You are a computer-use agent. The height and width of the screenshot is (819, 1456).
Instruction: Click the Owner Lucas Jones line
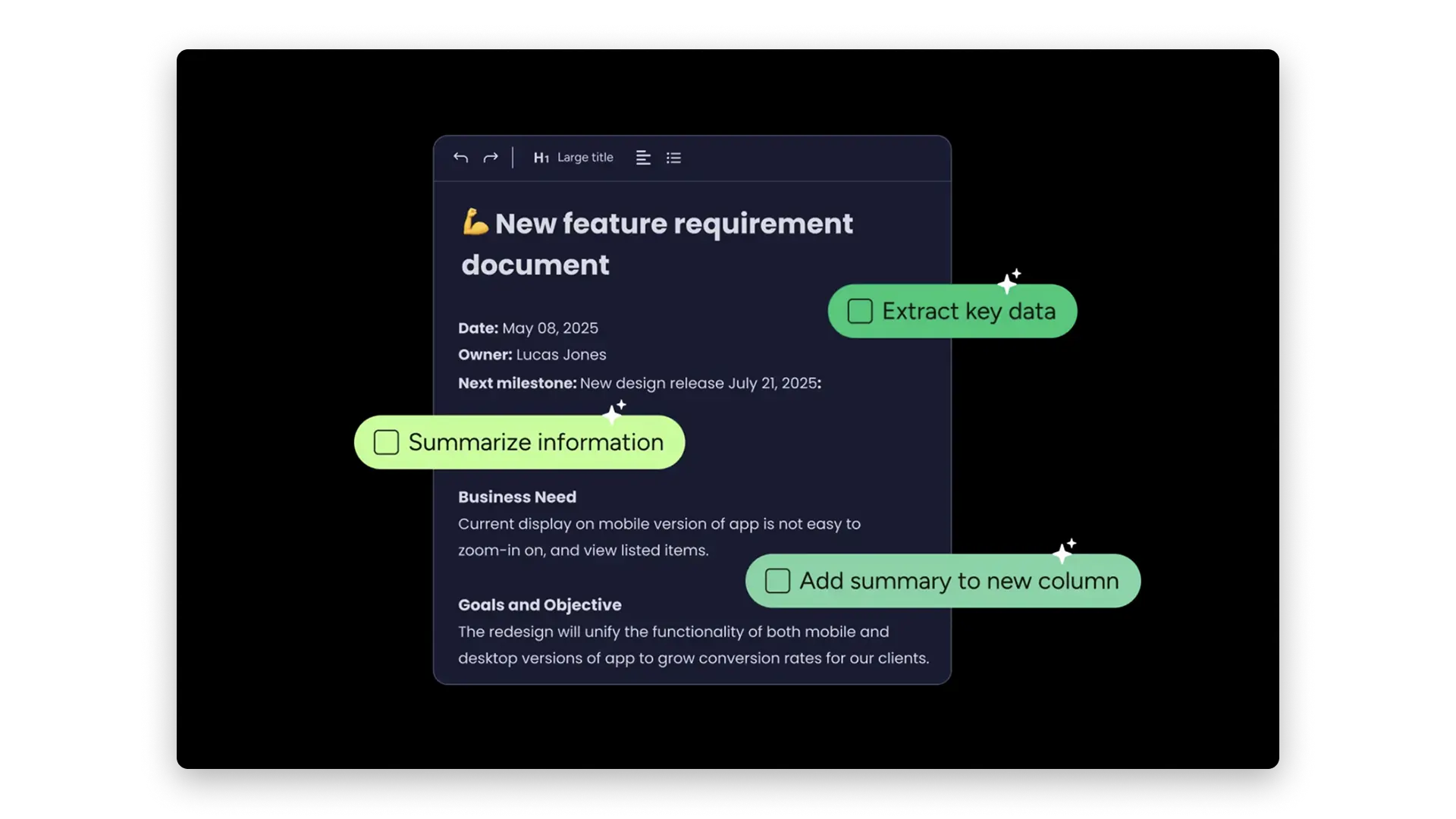click(x=532, y=355)
